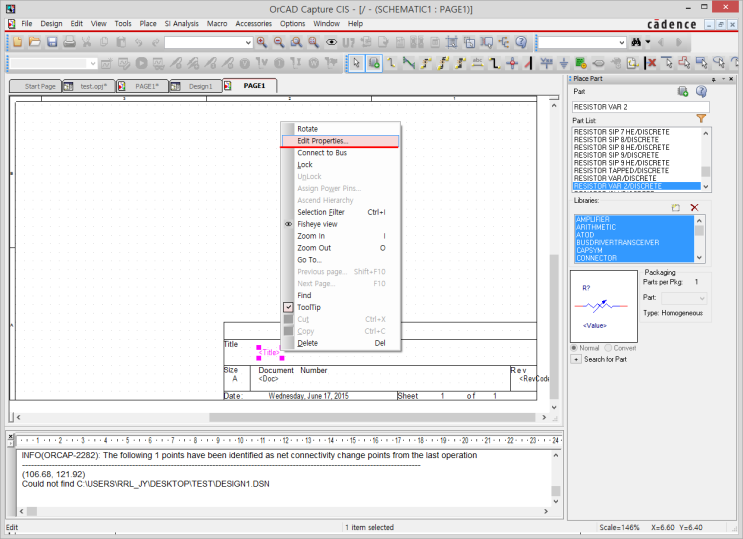The width and height of the screenshot is (743, 539).
Task: Click the Zoom to All toolbar icon
Action: [314, 42]
